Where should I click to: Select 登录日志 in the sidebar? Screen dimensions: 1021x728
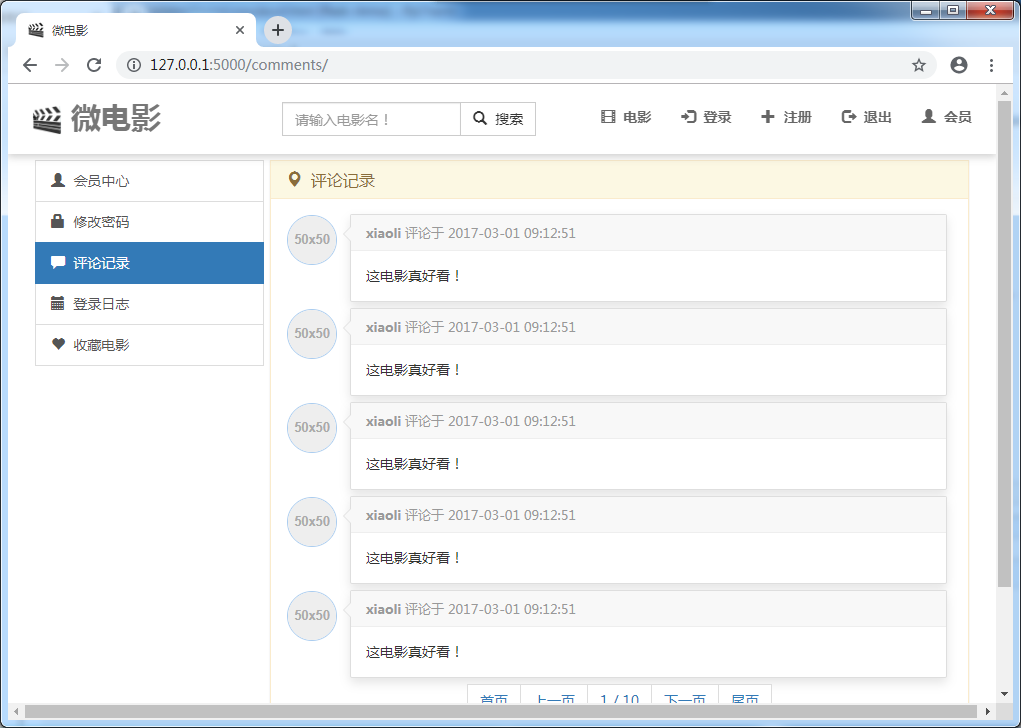click(150, 304)
